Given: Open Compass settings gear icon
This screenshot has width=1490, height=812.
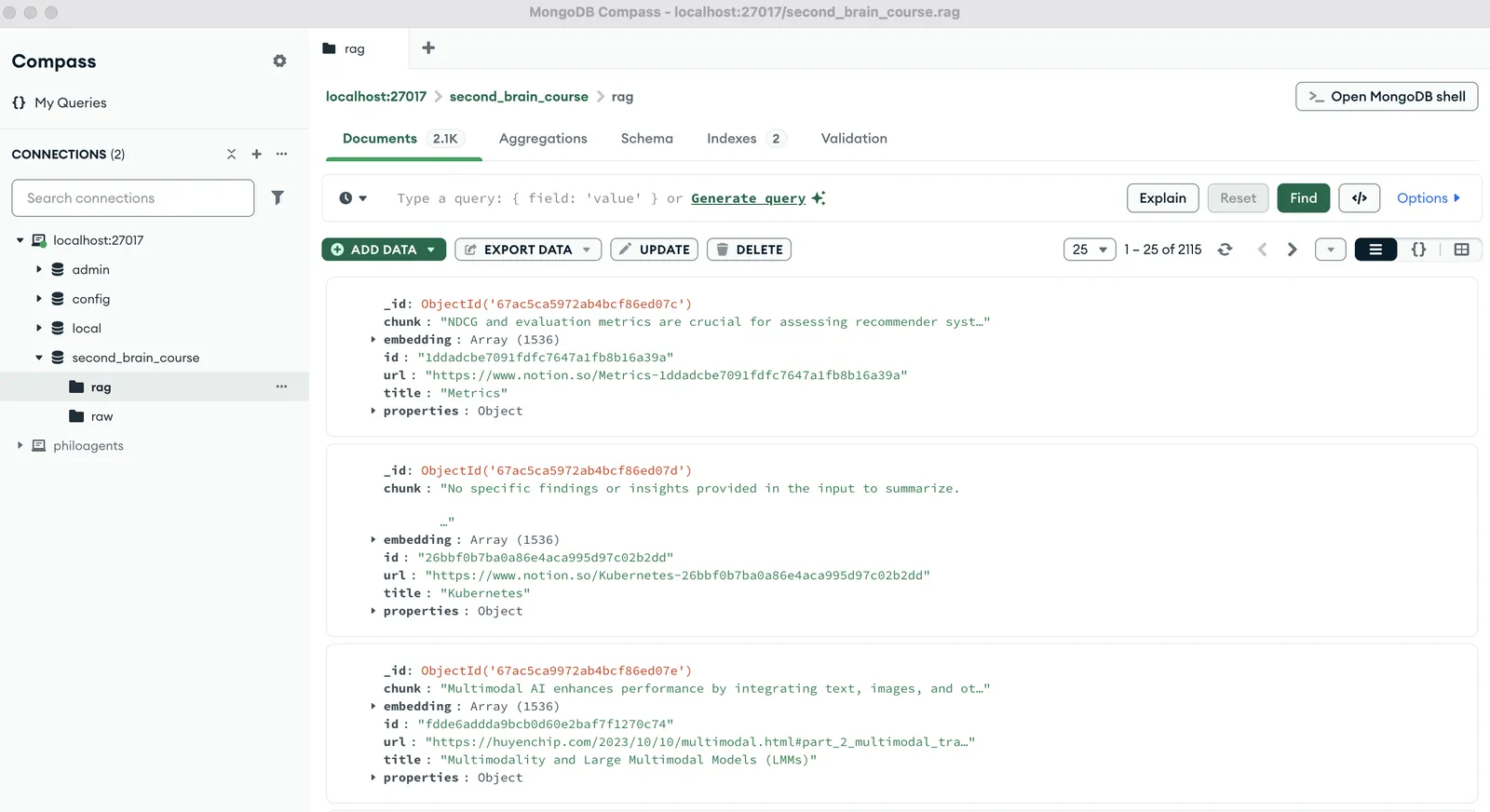Looking at the screenshot, I should pyautogui.click(x=279, y=61).
